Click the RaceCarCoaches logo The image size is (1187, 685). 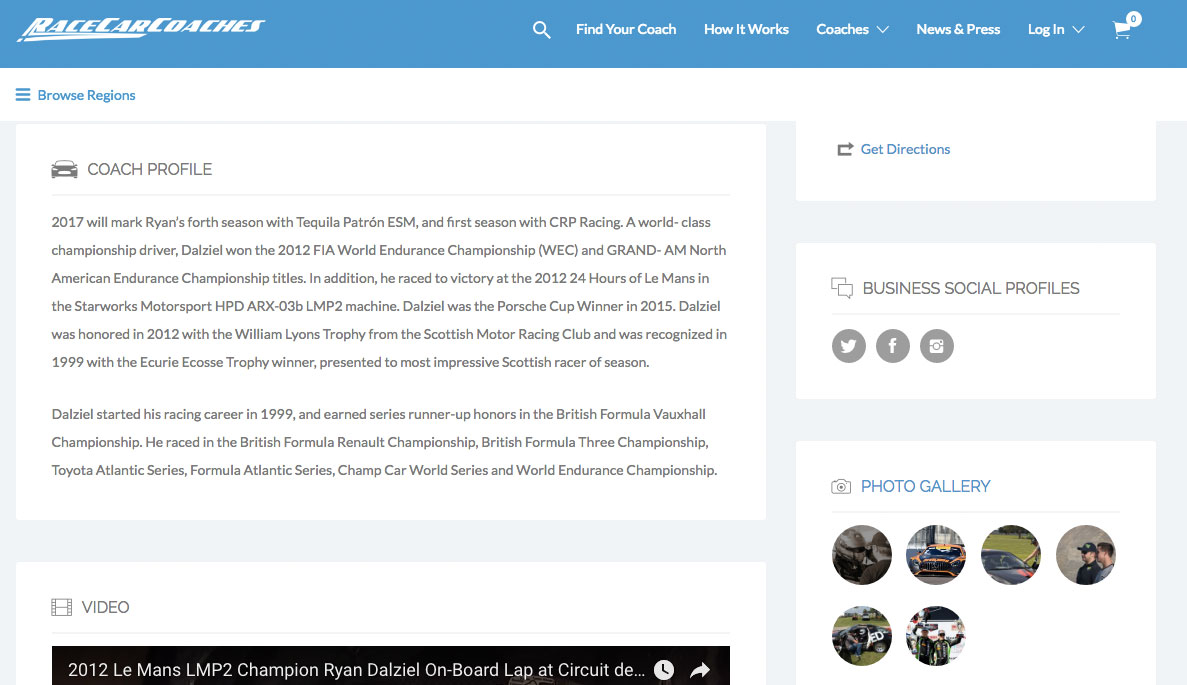coord(141,29)
